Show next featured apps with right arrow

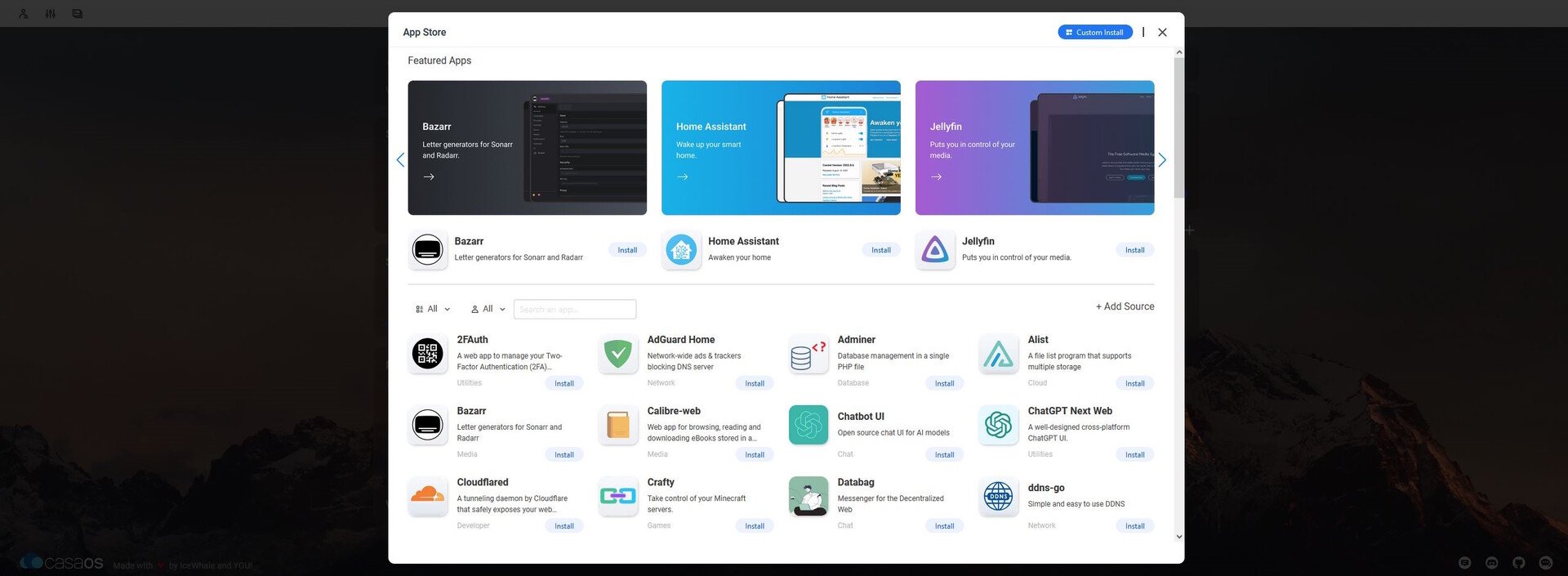(x=1162, y=160)
